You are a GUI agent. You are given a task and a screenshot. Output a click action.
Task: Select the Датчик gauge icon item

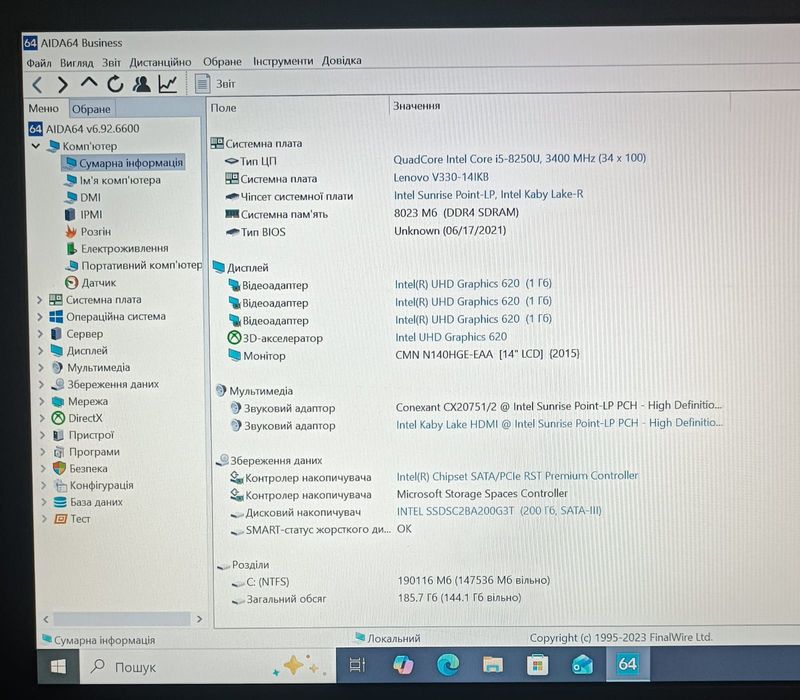(x=71, y=283)
